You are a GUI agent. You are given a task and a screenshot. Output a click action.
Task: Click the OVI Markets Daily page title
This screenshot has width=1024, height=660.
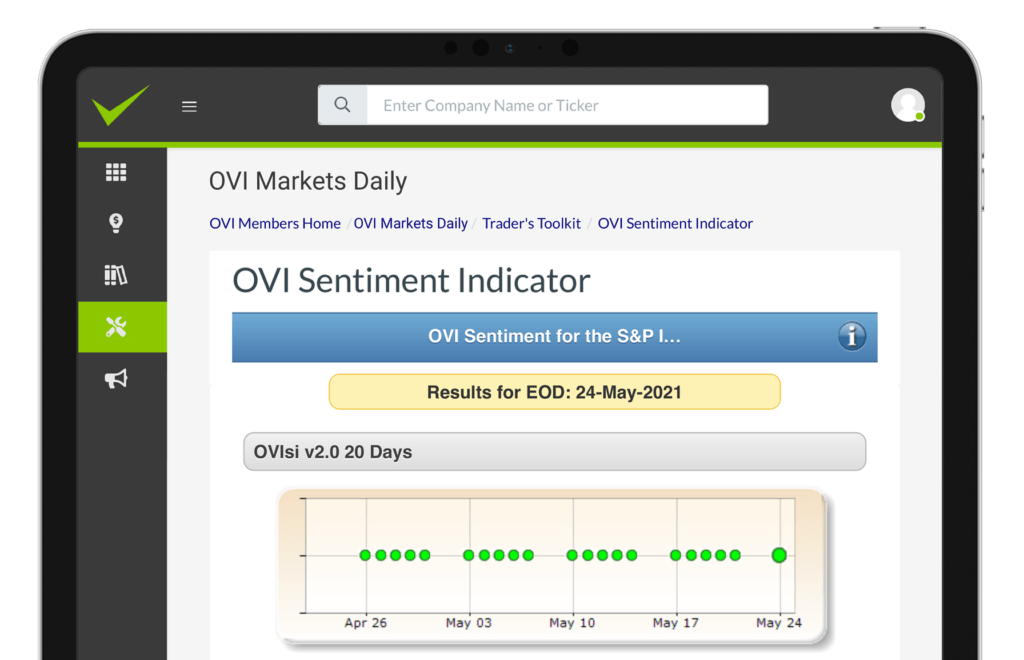coord(308,181)
